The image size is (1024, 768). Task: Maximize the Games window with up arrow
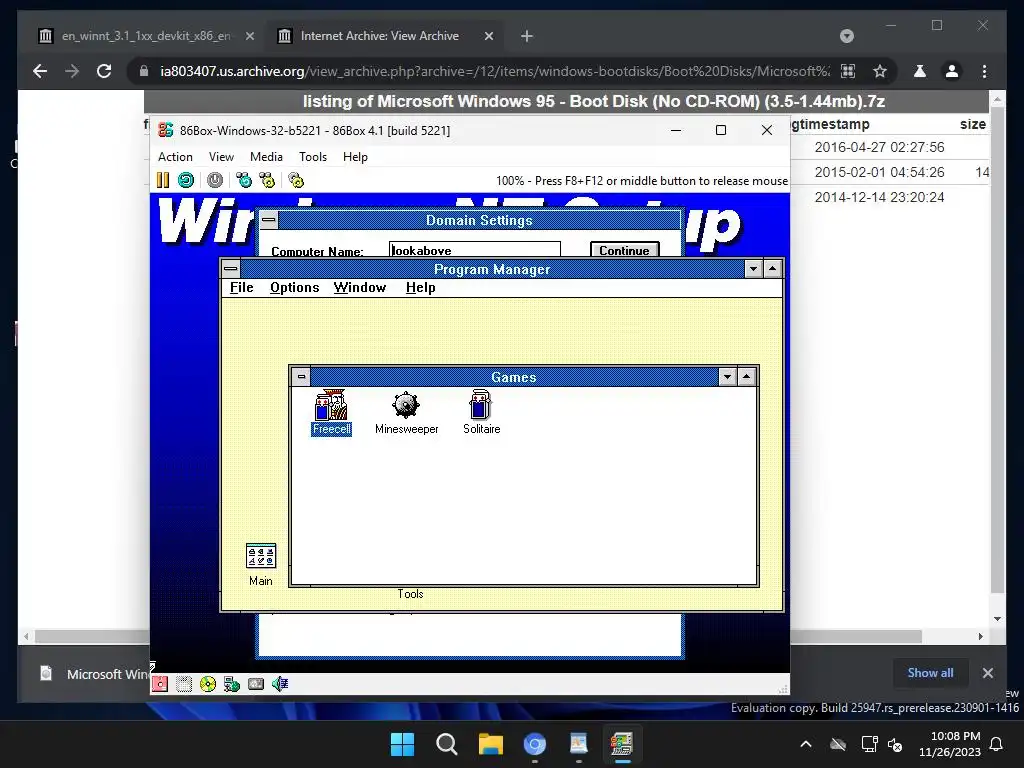point(746,377)
